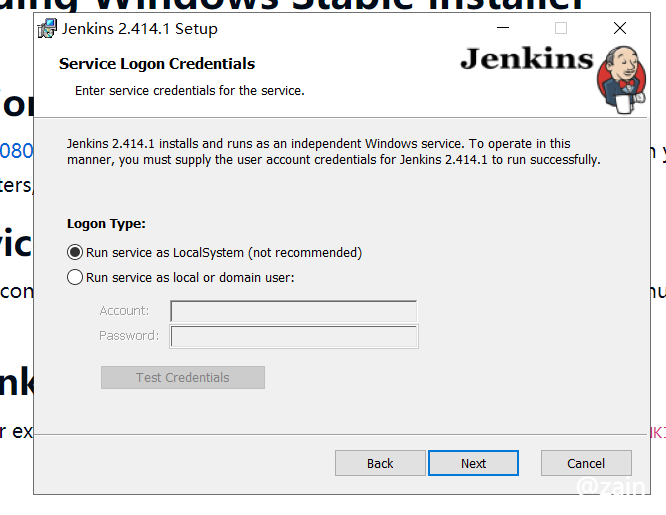
Task: Proceed with the Next button
Action: pyautogui.click(x=473, y=463)
